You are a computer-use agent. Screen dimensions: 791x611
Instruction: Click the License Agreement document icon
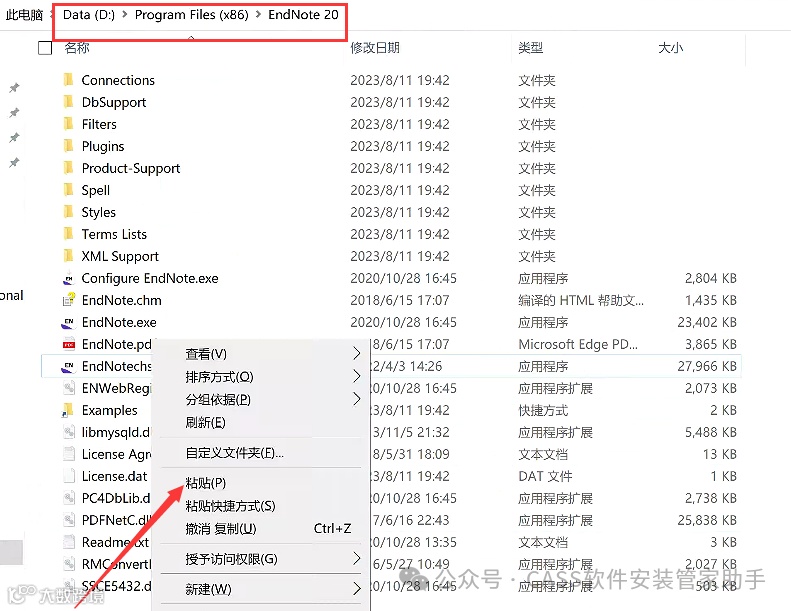69,454
